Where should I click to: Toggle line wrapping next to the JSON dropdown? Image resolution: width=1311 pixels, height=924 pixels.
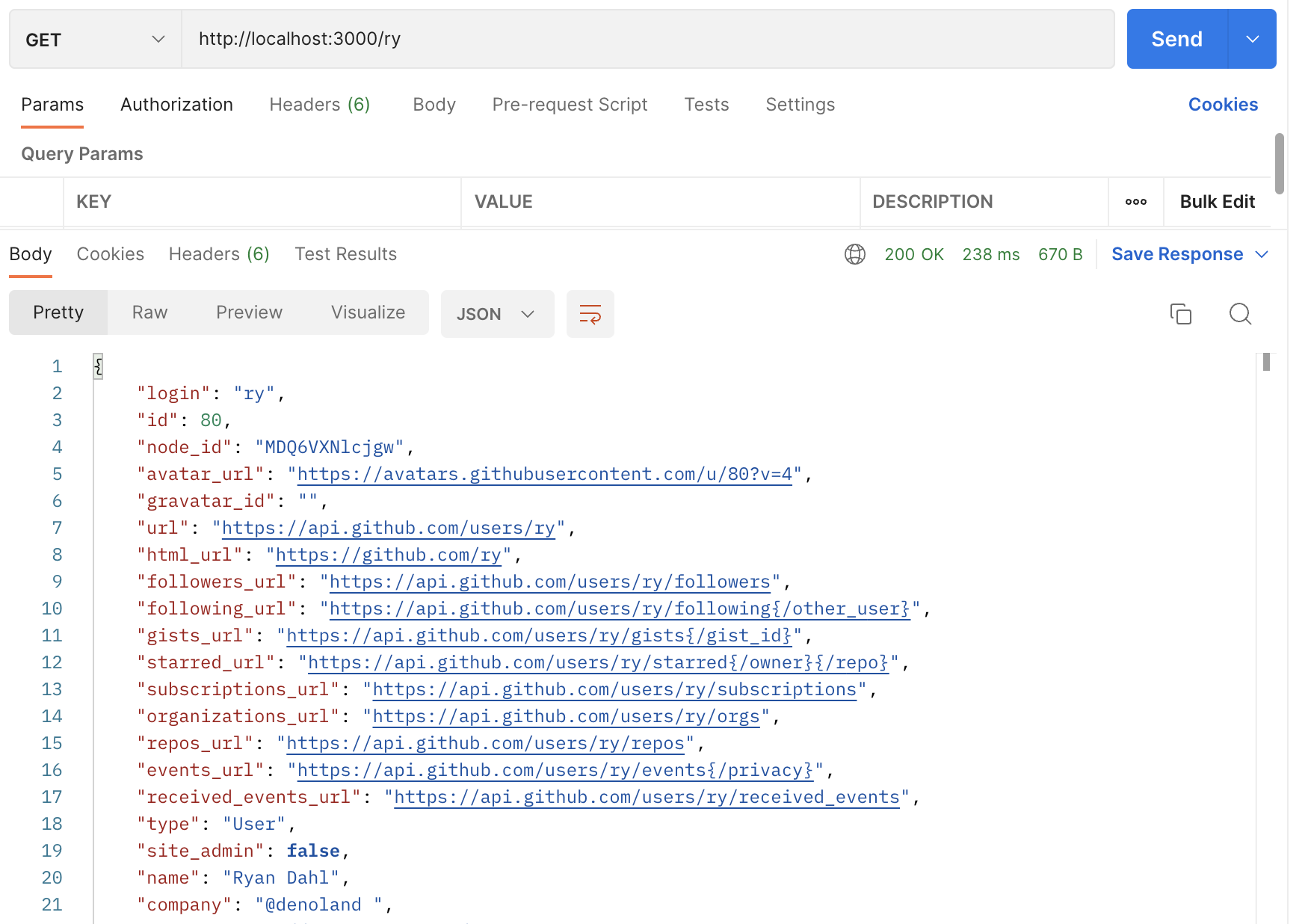tap(590, 314)
